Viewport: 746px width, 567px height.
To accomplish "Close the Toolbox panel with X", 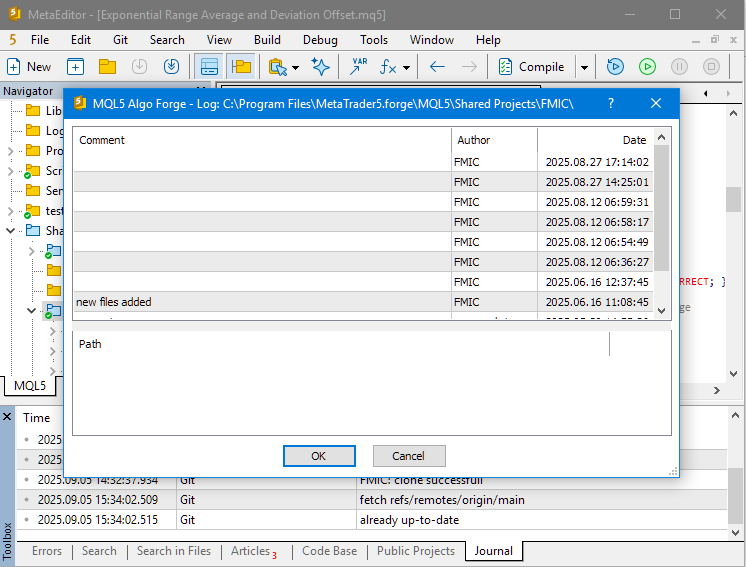I will point(7,417).
